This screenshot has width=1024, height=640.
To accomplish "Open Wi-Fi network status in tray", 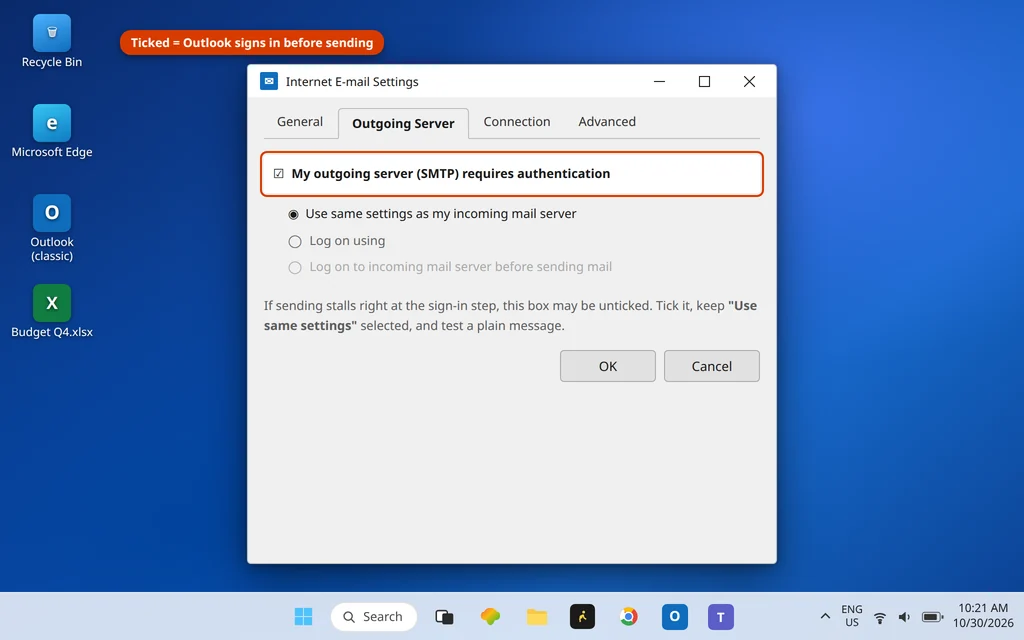I will click(880, 616).
